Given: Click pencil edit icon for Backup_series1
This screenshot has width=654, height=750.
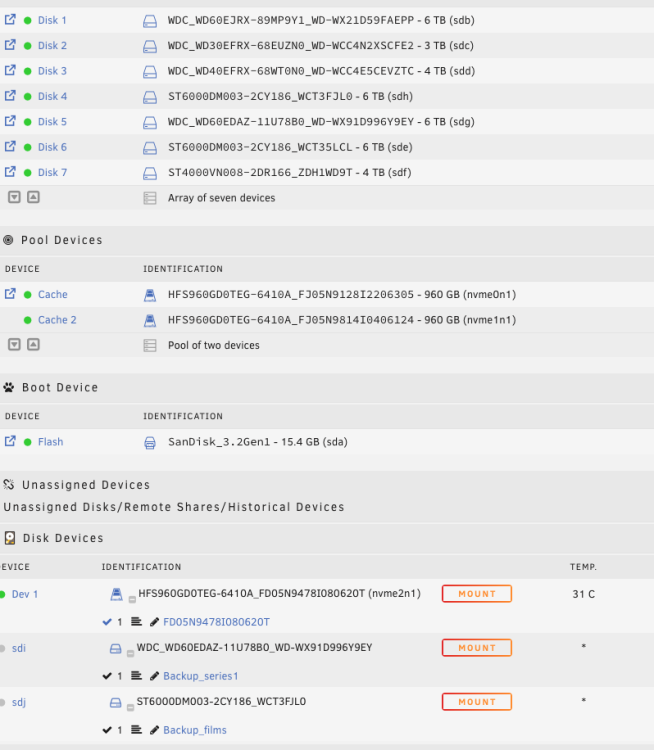Looking at the screenshot, I should coord(154,676).
